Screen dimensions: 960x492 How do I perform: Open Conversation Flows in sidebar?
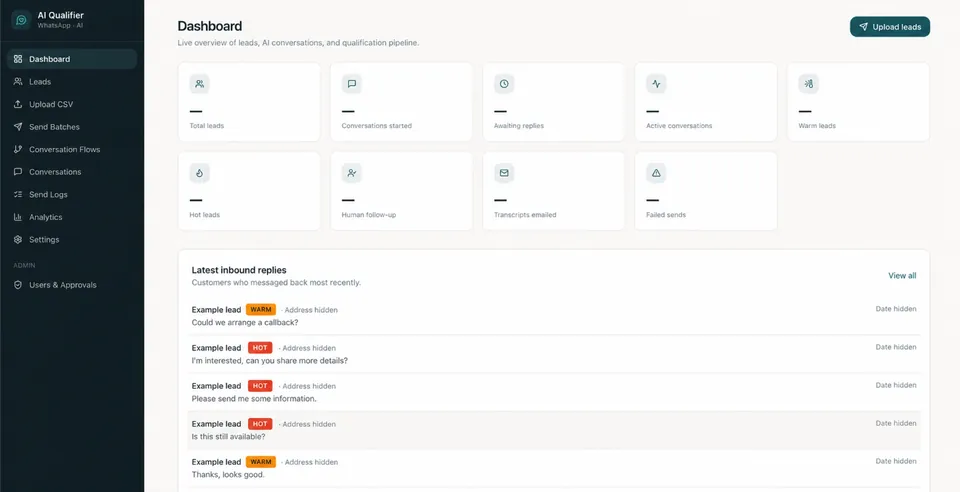pyautogui.click(x=72, y=149)
